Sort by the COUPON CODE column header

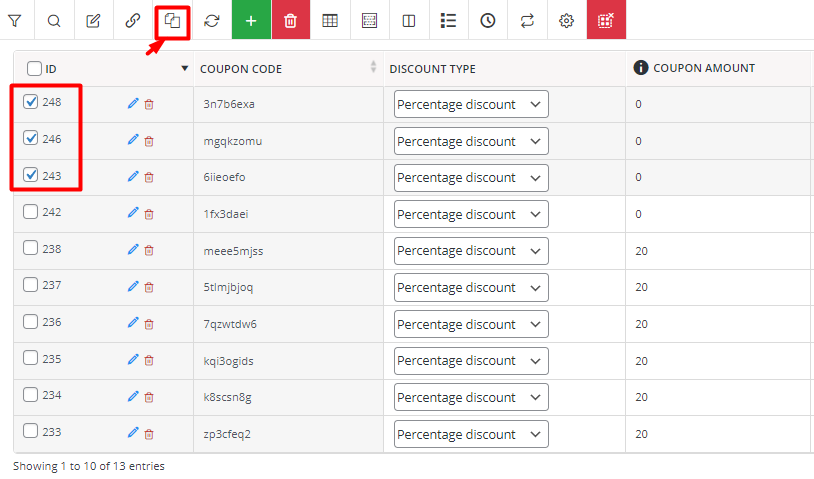point(241,69)
